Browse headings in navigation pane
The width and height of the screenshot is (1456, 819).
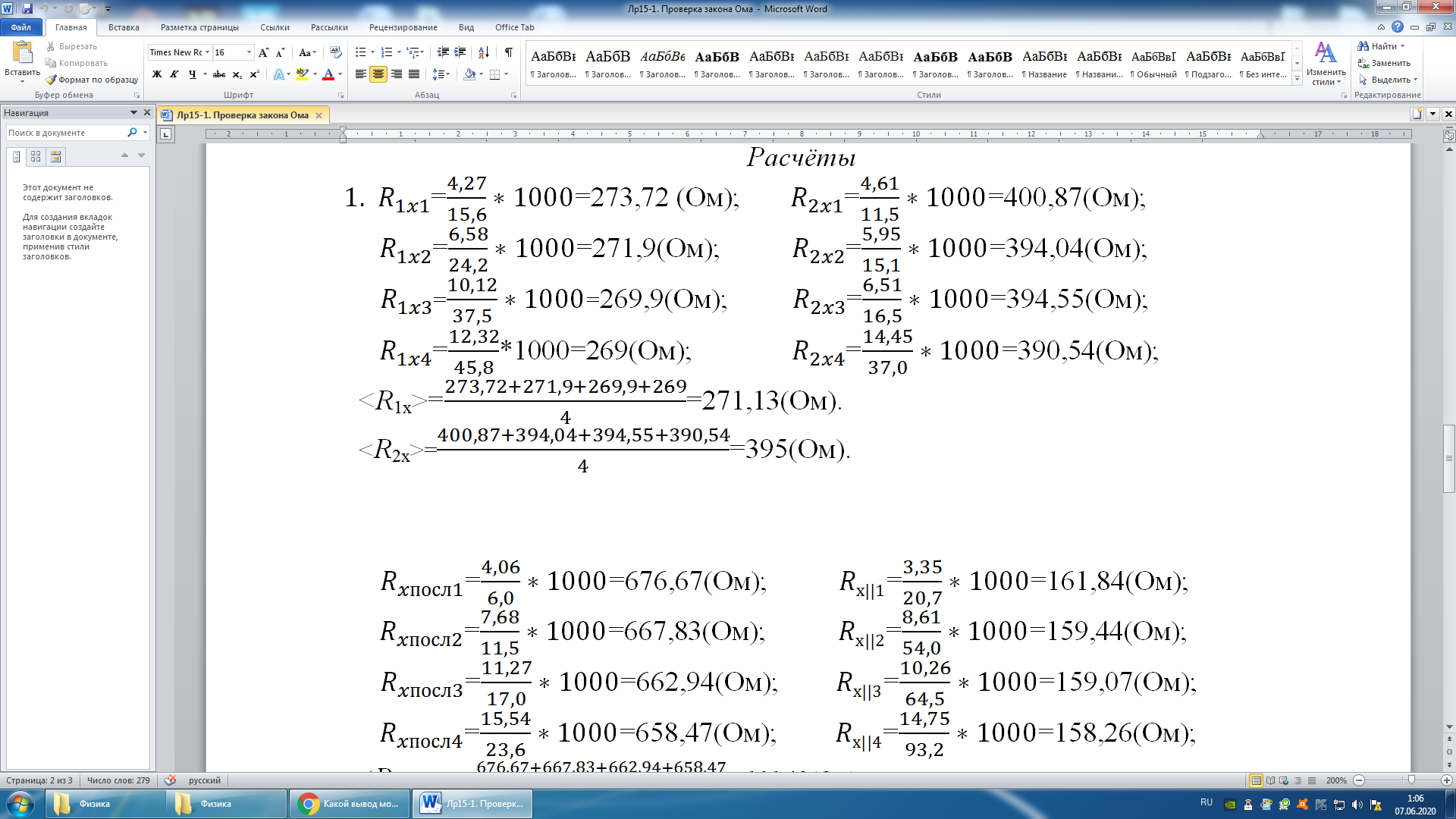point(16,156)
